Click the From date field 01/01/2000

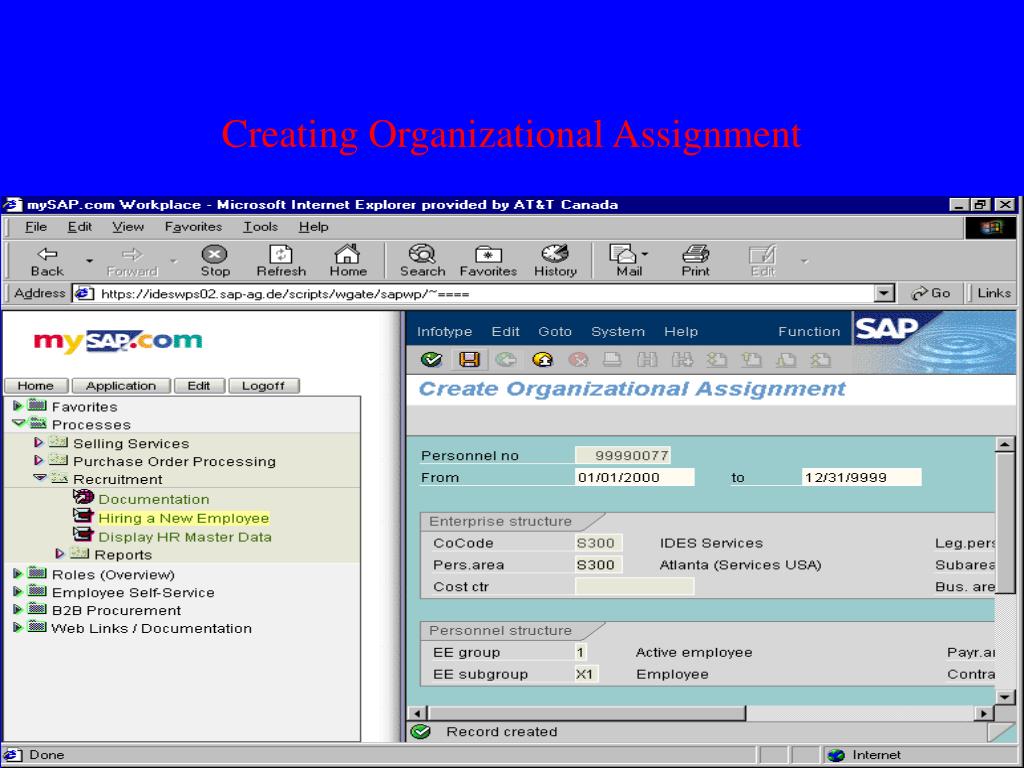click(x=635, y=477)
